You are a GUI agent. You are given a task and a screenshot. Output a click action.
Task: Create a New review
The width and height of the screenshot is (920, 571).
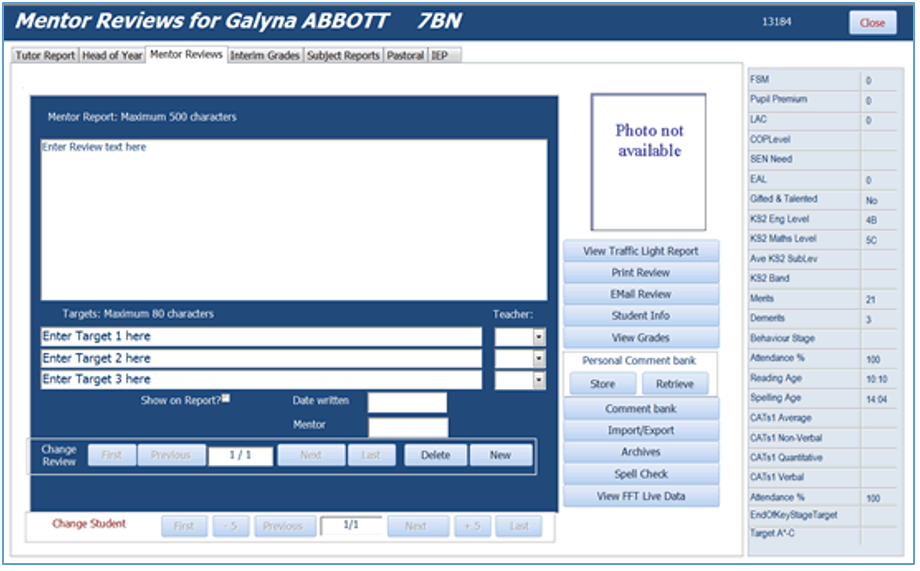tap(500, 455)
